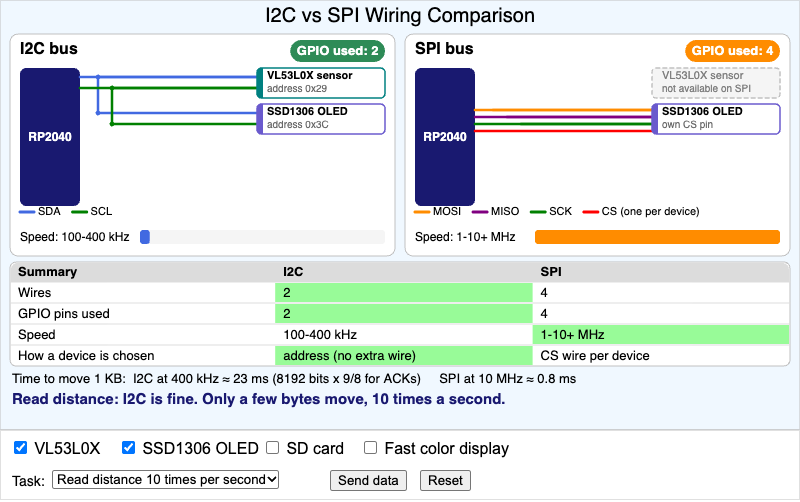
Task: Click the Wires row label
Action: (35, 293)
